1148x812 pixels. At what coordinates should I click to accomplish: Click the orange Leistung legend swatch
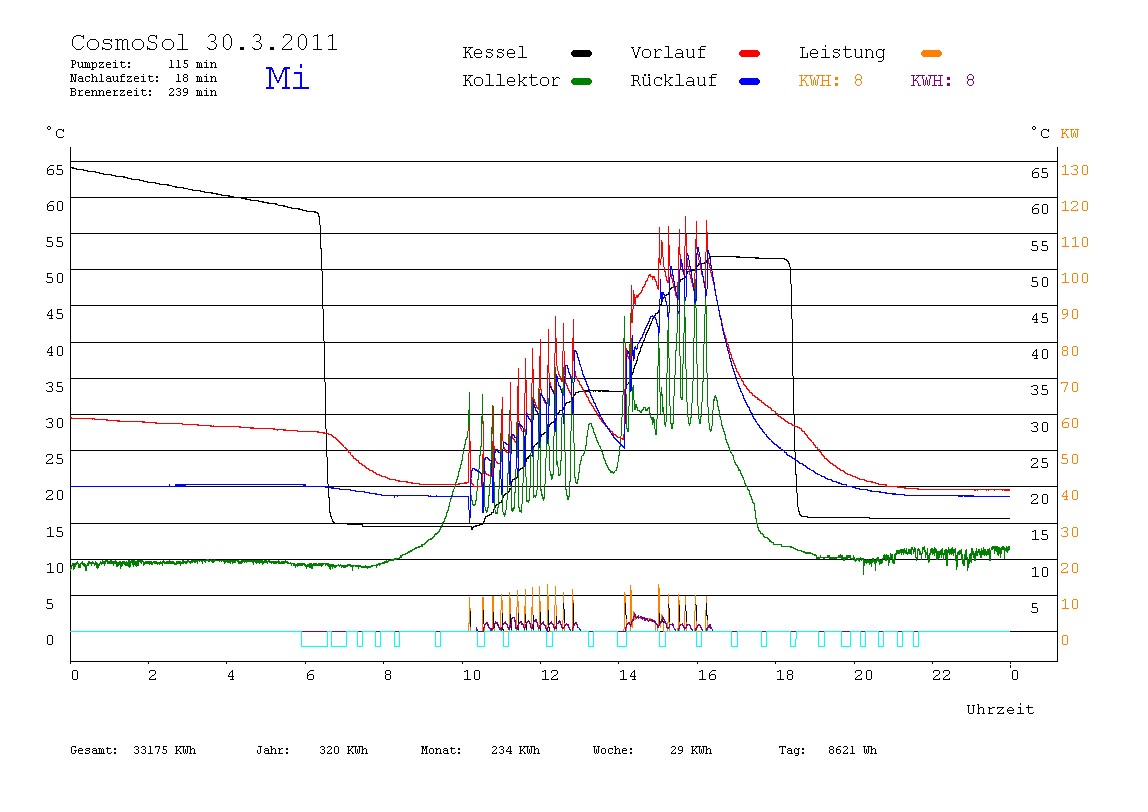tap(931, 53)
